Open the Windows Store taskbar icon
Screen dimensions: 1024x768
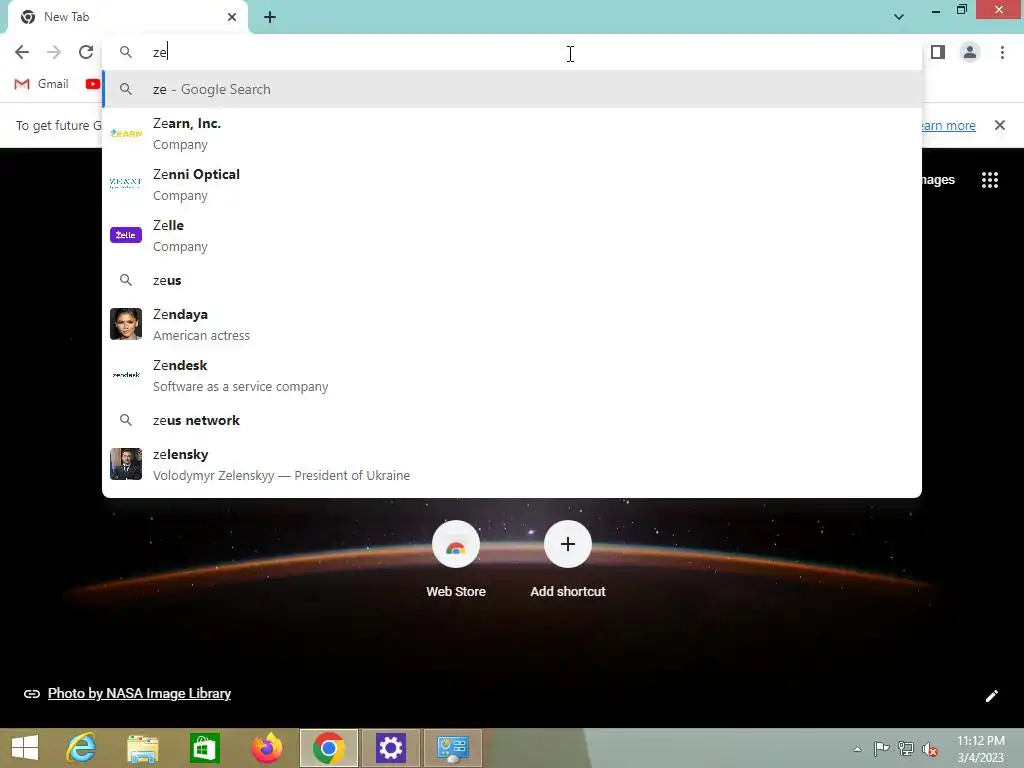click(204, 748)
